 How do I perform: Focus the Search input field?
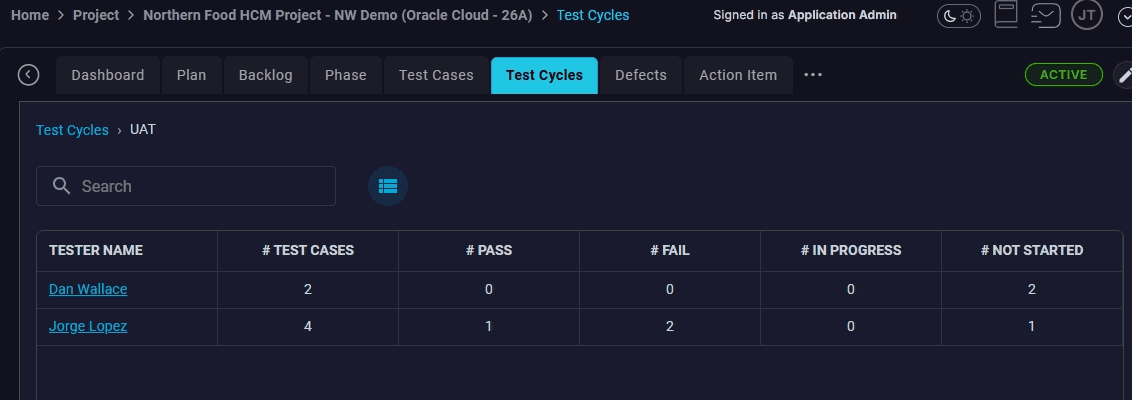pyautogui.click(x=186, y=186)
